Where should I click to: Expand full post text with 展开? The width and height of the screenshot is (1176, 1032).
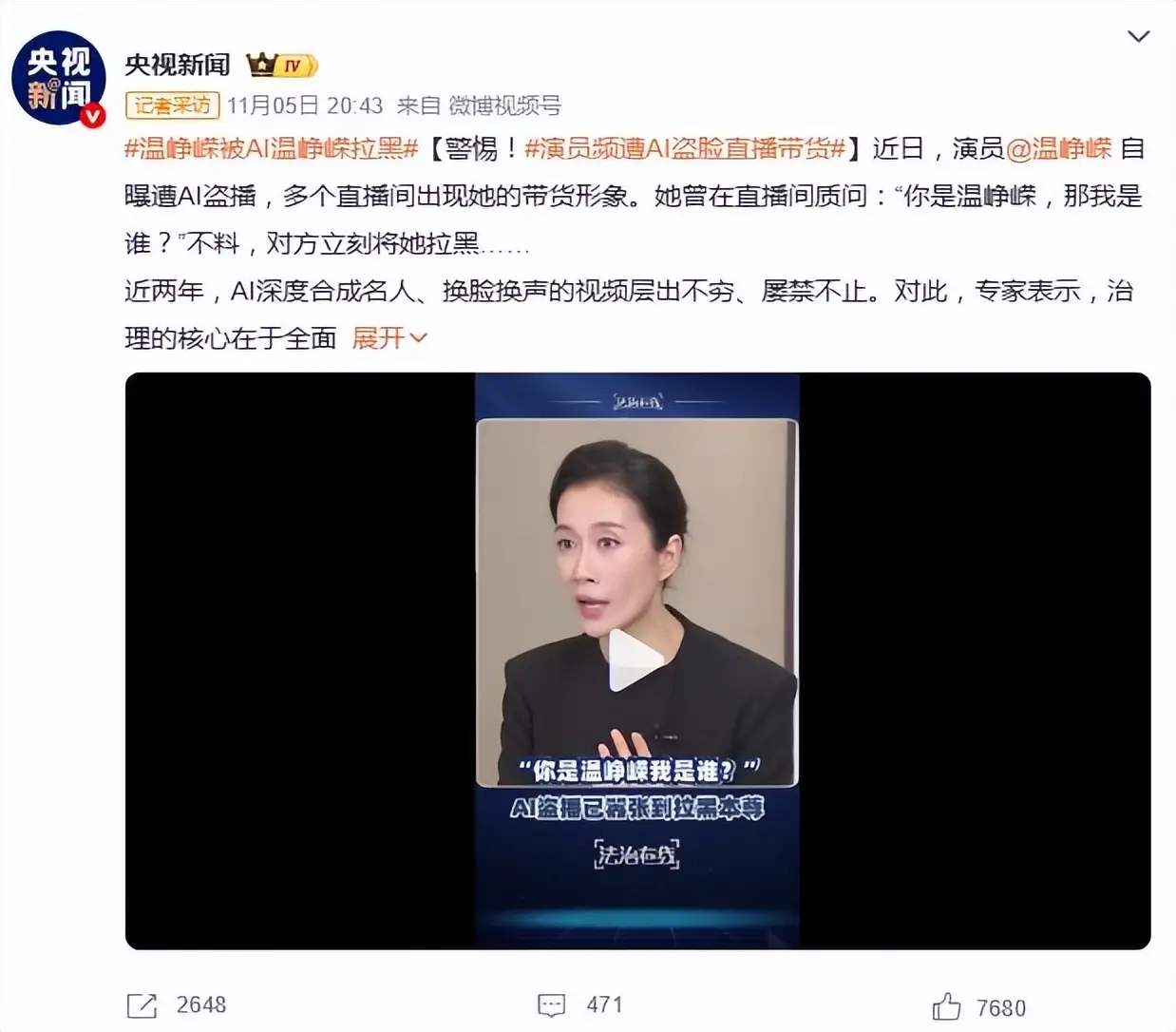pos(389,338)
